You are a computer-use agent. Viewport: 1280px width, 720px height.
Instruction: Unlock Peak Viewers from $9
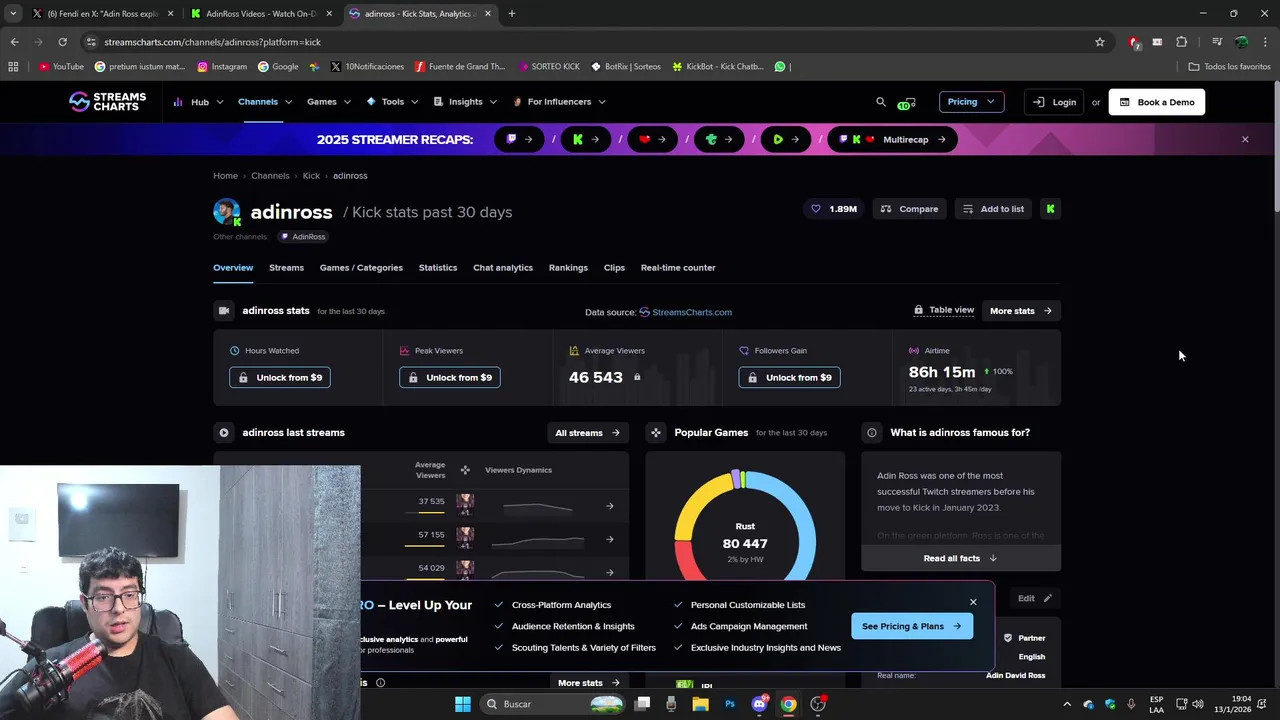tap(450, 377)
